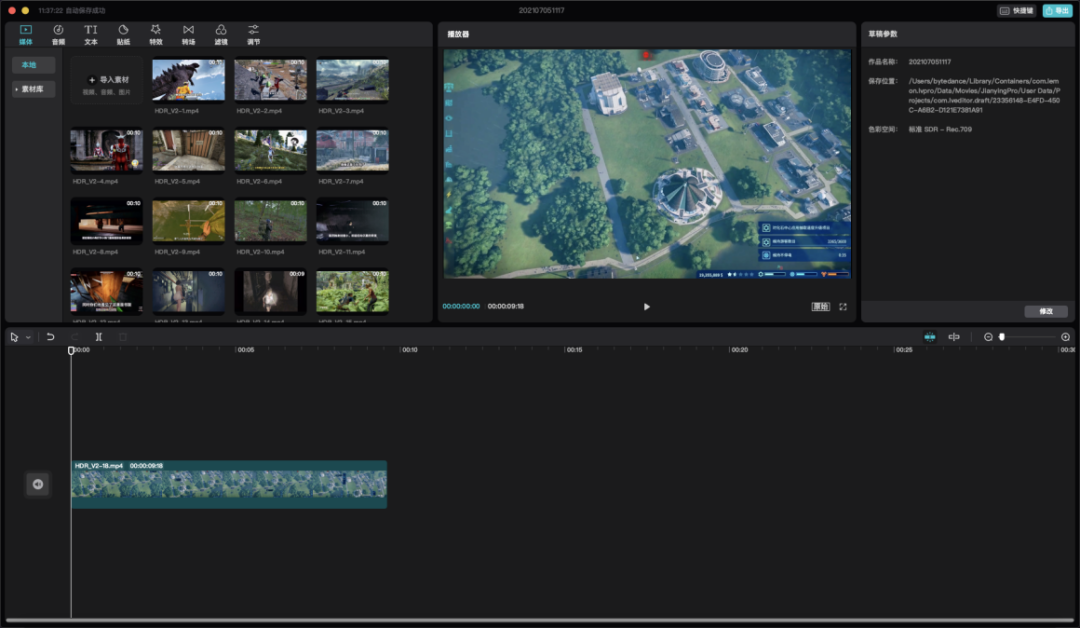Open the 特效 (Effects) tab

156,34
